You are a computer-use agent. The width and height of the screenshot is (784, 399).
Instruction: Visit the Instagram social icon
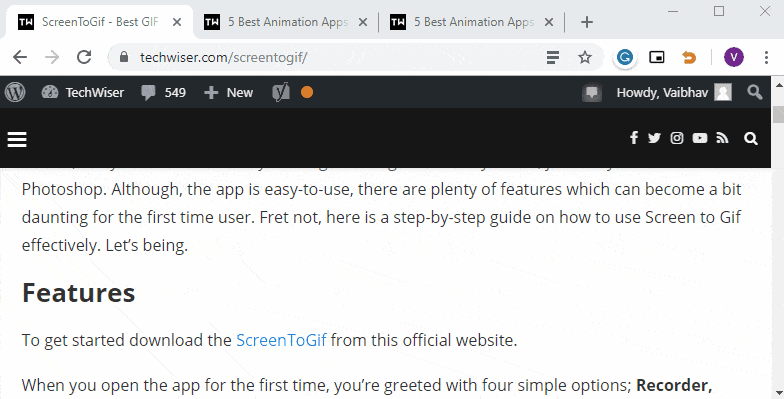[677, 138]
